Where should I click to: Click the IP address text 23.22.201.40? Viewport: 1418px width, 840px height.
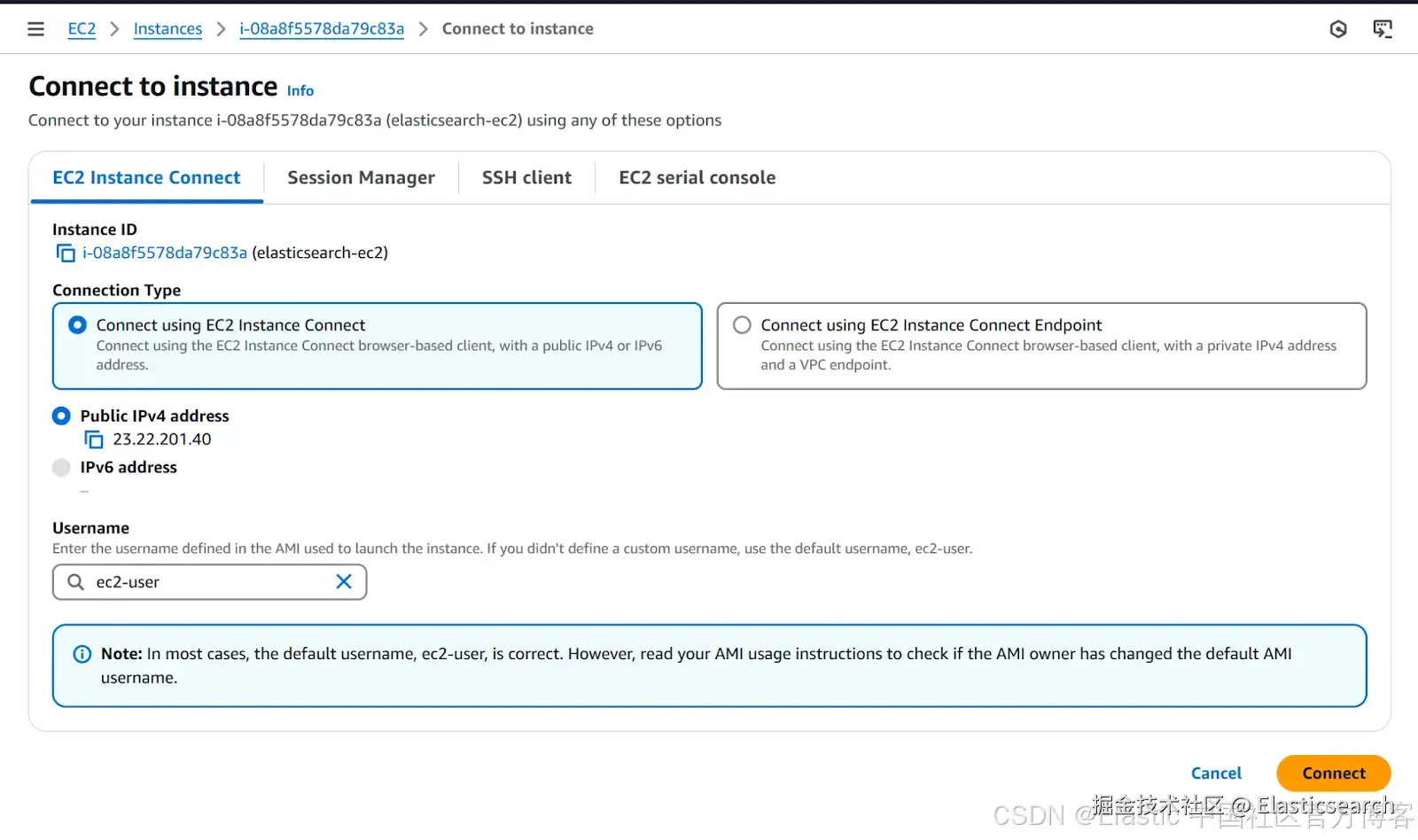(x=162, y=439)
